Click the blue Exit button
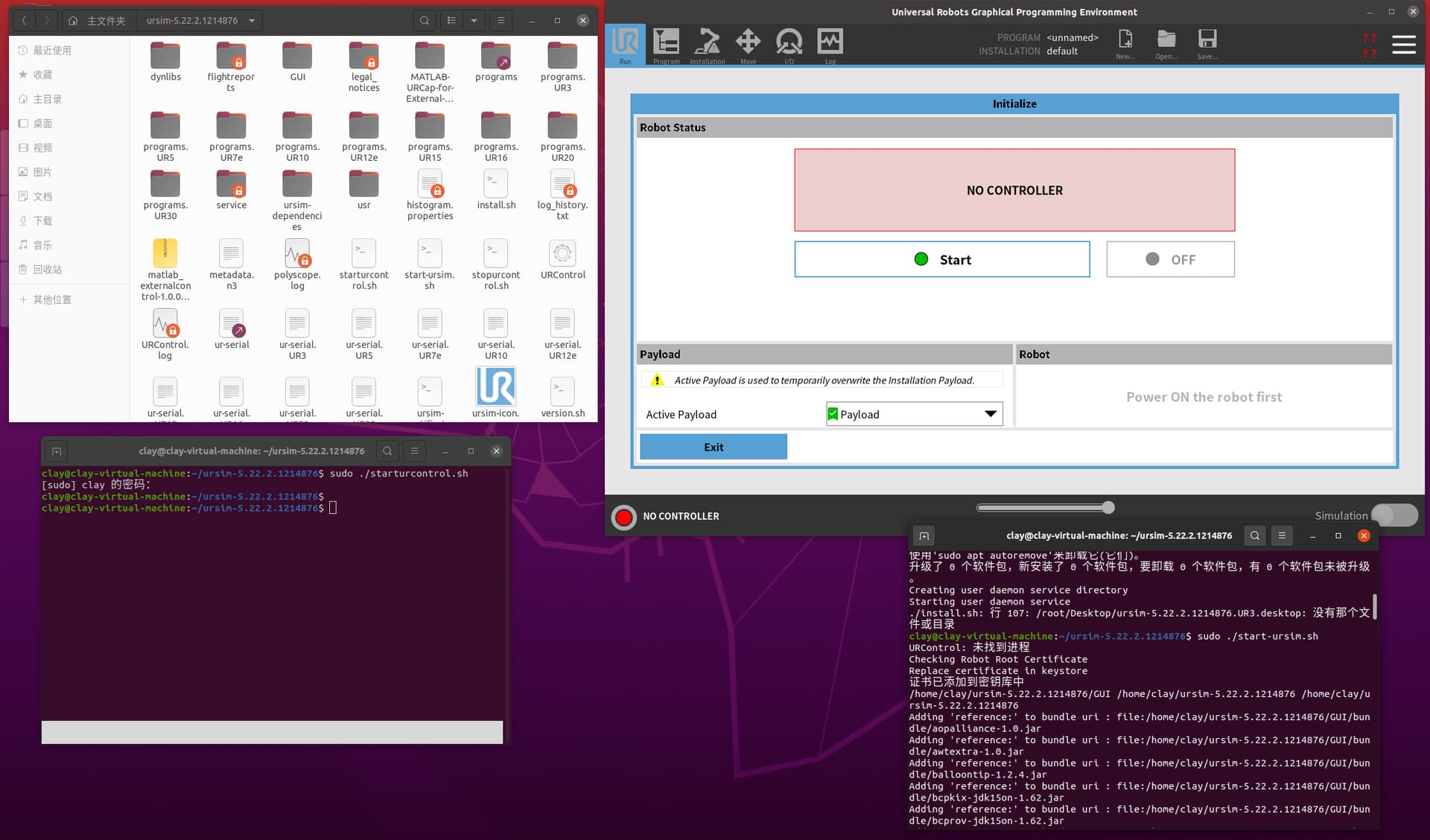Image resolution: width=1430 pixels, height=840 pixels. [x=713, y=447]
